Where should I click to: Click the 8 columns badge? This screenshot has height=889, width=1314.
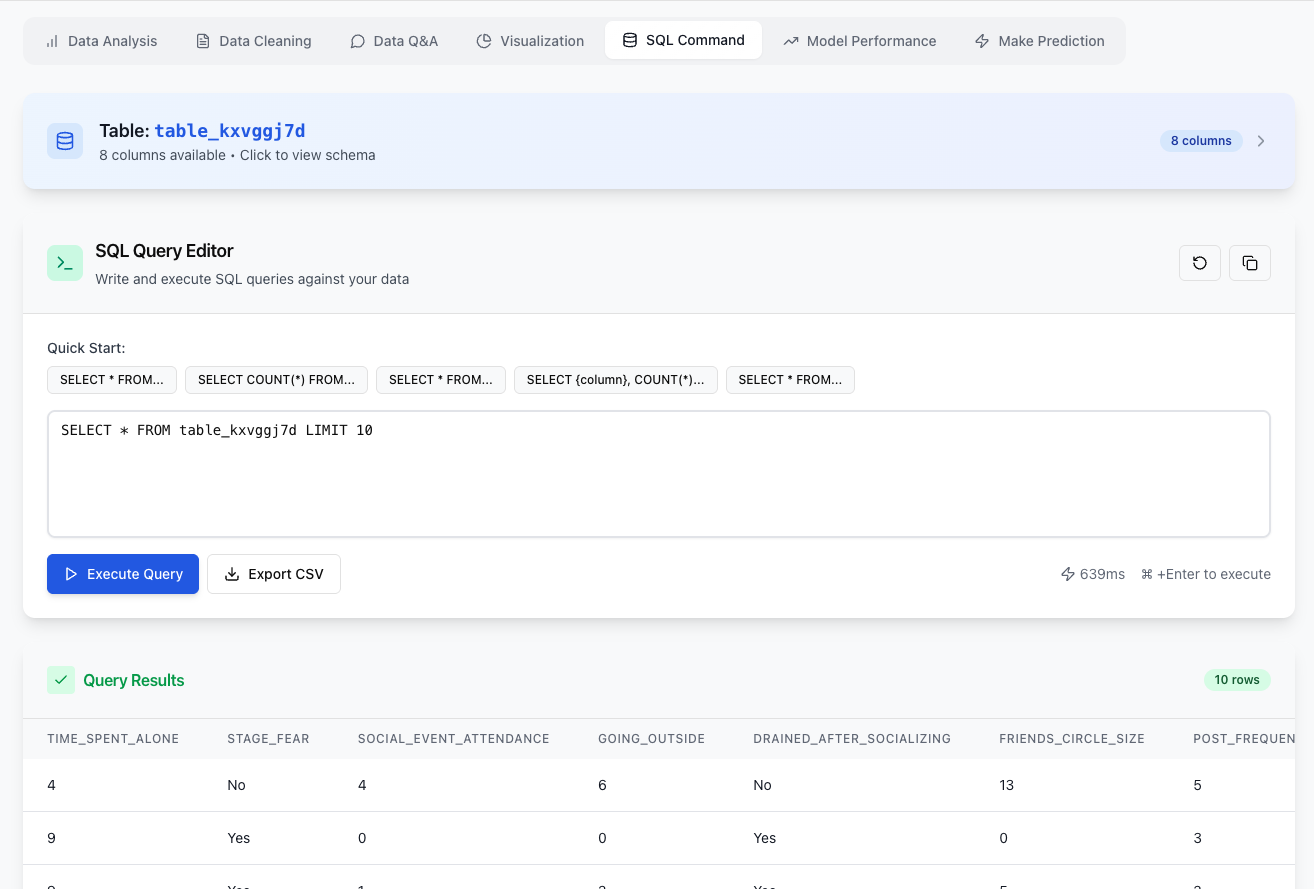(x=1201, y=141)
